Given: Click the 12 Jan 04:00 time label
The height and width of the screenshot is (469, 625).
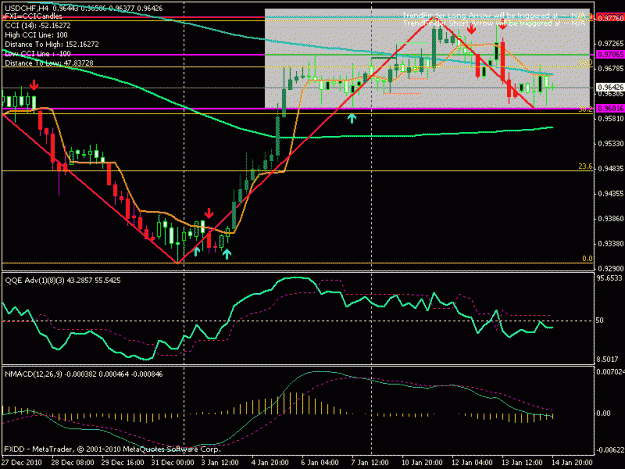Looking at the screenshot, I should tap(472, 463).
